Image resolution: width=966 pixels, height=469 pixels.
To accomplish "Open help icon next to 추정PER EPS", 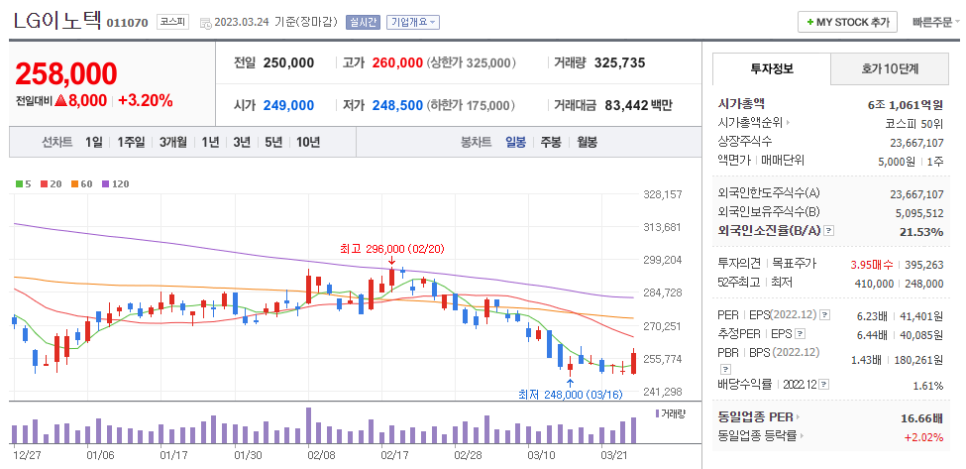I will tap(800, 335).
